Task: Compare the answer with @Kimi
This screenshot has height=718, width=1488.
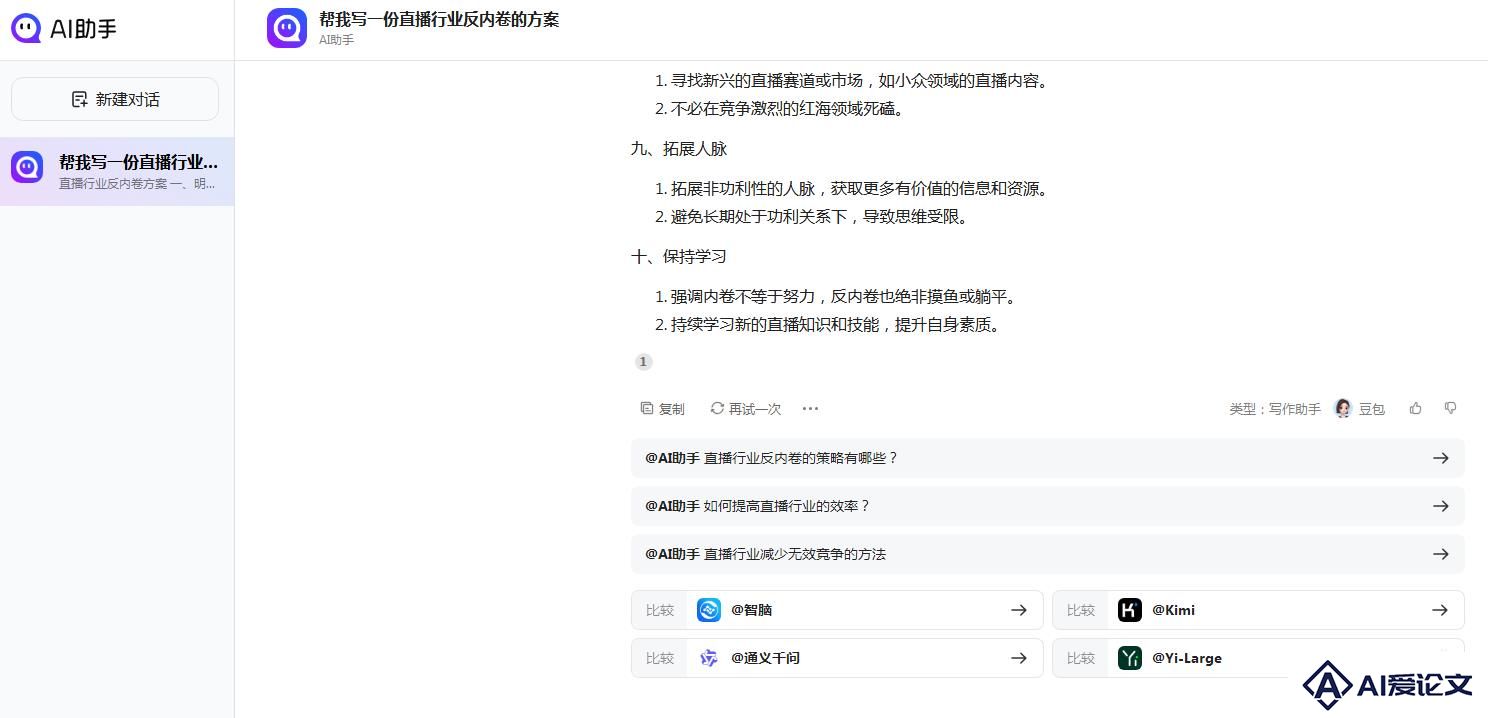Action: [x=1258, y=610]
